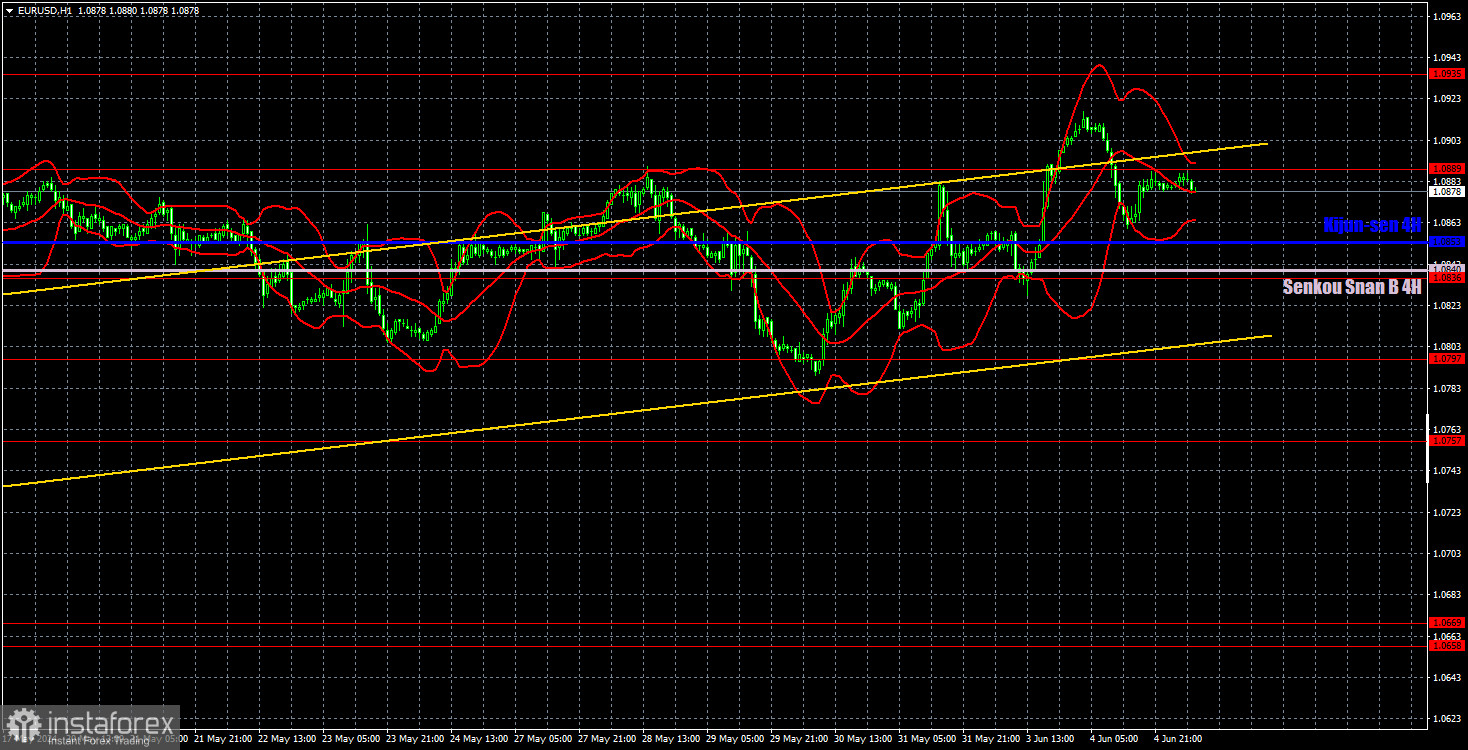
Task: Click the 1.0623 price axis label
Action: click(1447, 718)
